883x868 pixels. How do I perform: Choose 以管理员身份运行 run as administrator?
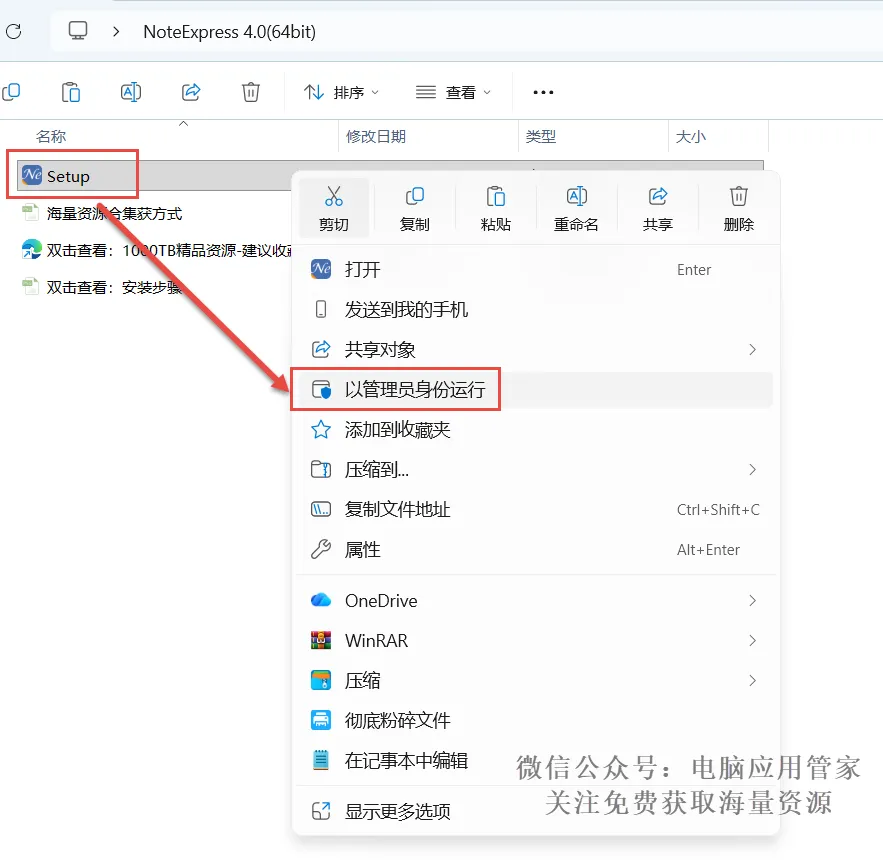pos(536,389)
